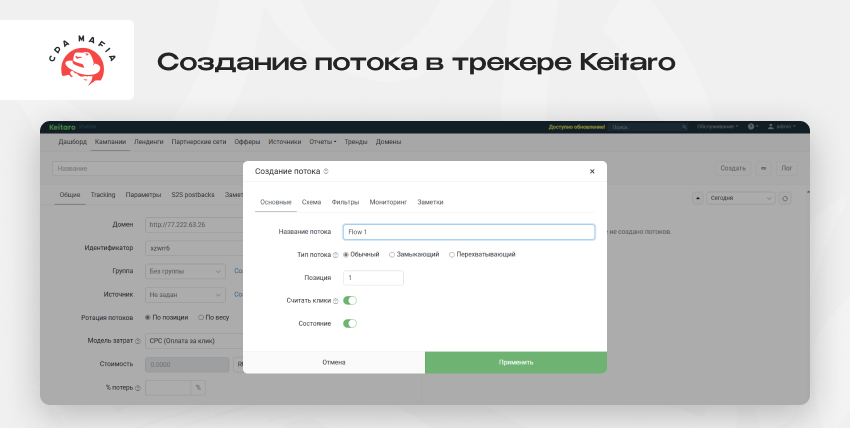Go to Офферы in navigation
This screenshot has width=850, height=428.
247,142
